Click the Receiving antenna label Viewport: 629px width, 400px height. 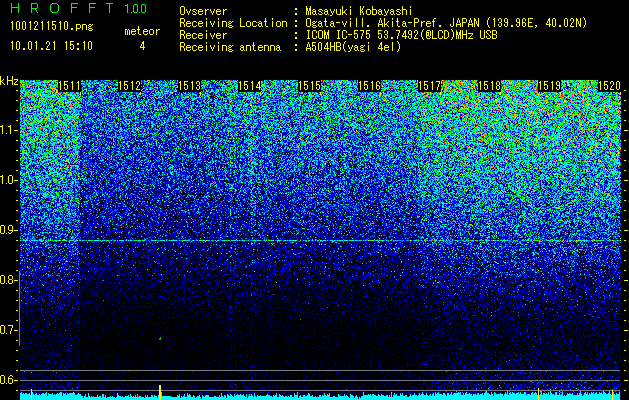tap(230, 47)
